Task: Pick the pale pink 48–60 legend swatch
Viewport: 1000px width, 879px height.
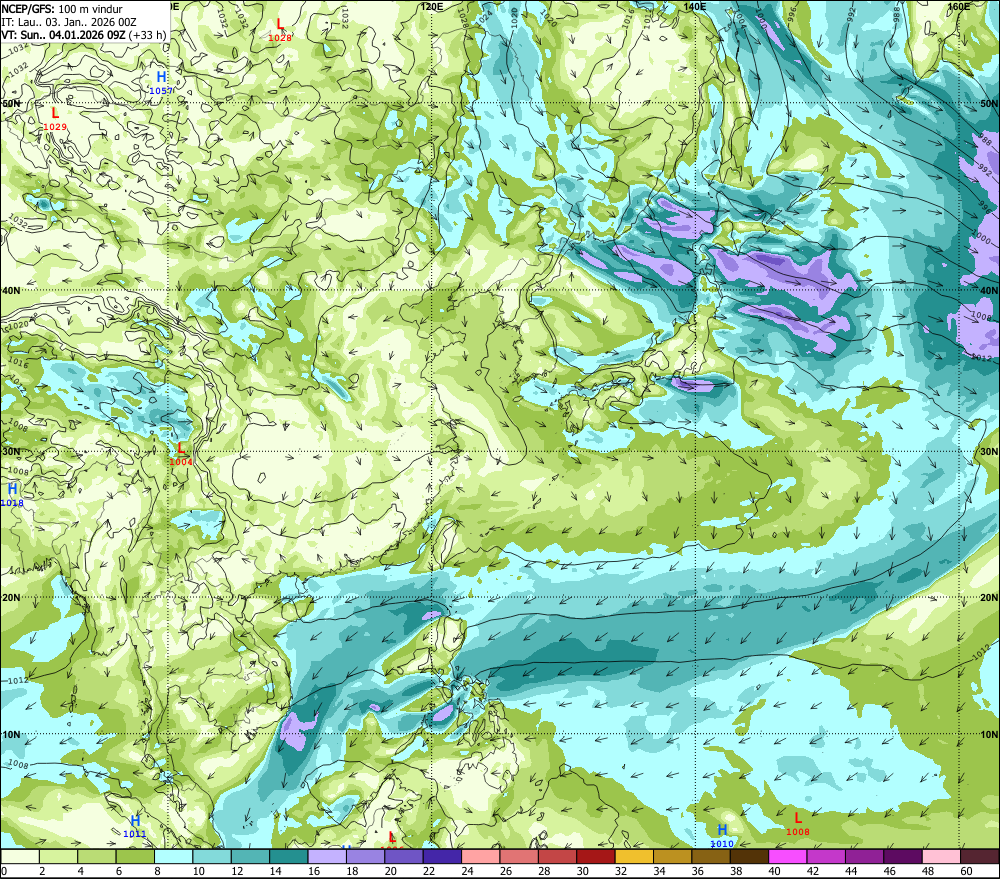Action: coord(941,856)
